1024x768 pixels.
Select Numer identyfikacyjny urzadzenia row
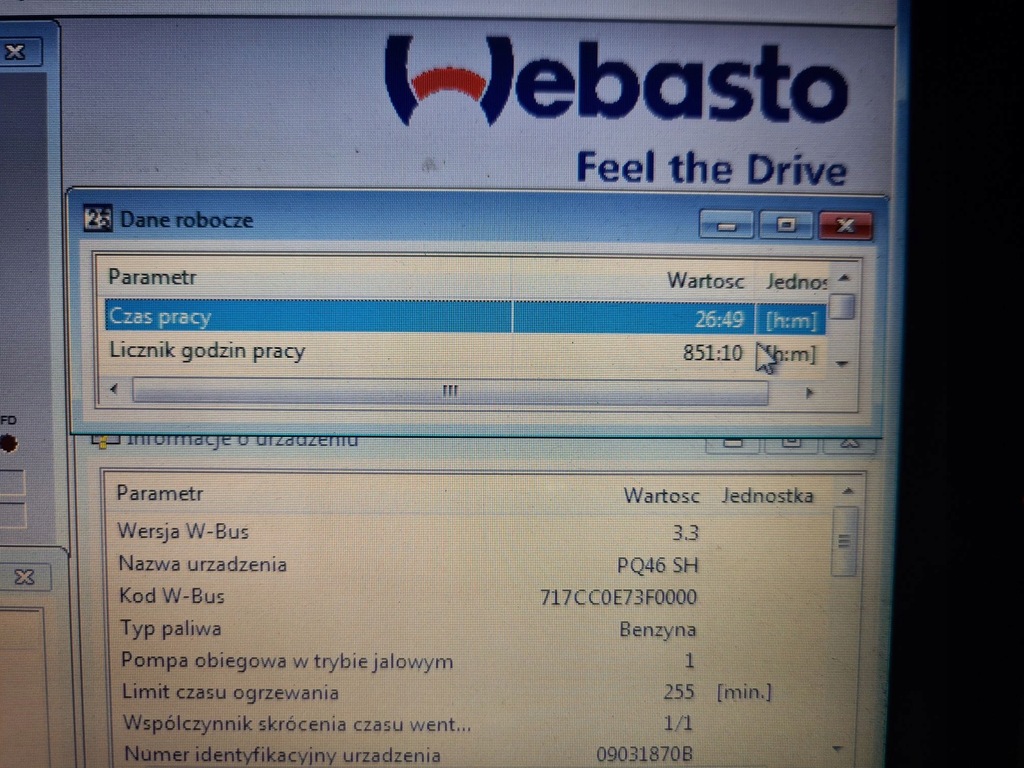coord(470,754)
